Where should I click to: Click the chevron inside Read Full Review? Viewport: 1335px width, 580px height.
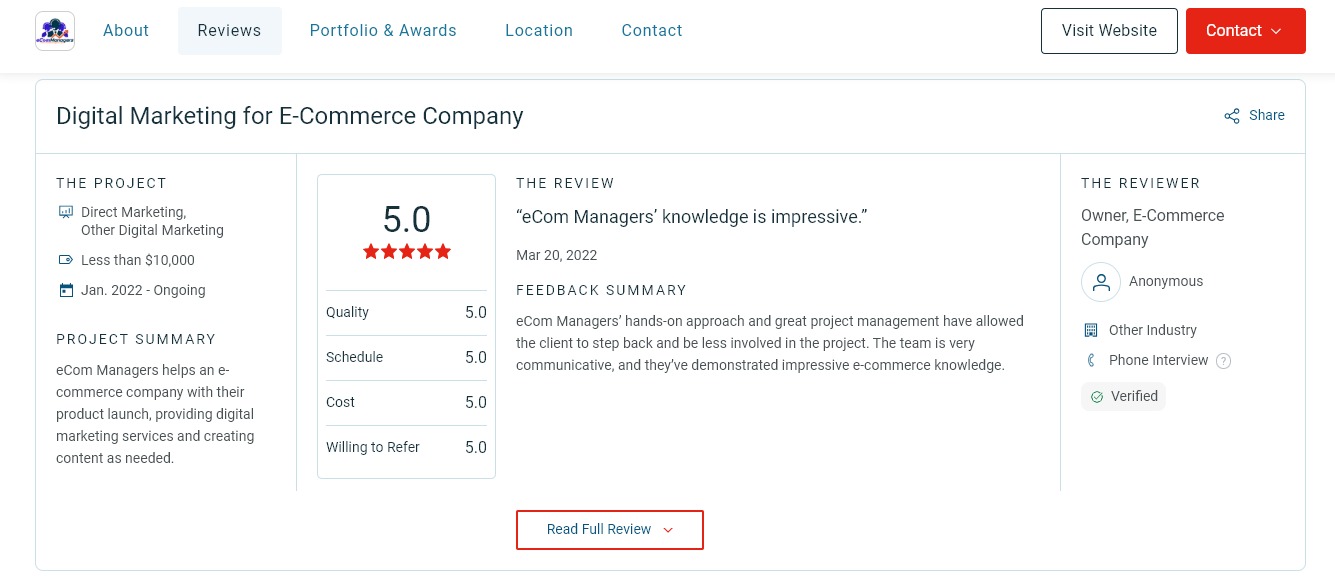(668, 530)
